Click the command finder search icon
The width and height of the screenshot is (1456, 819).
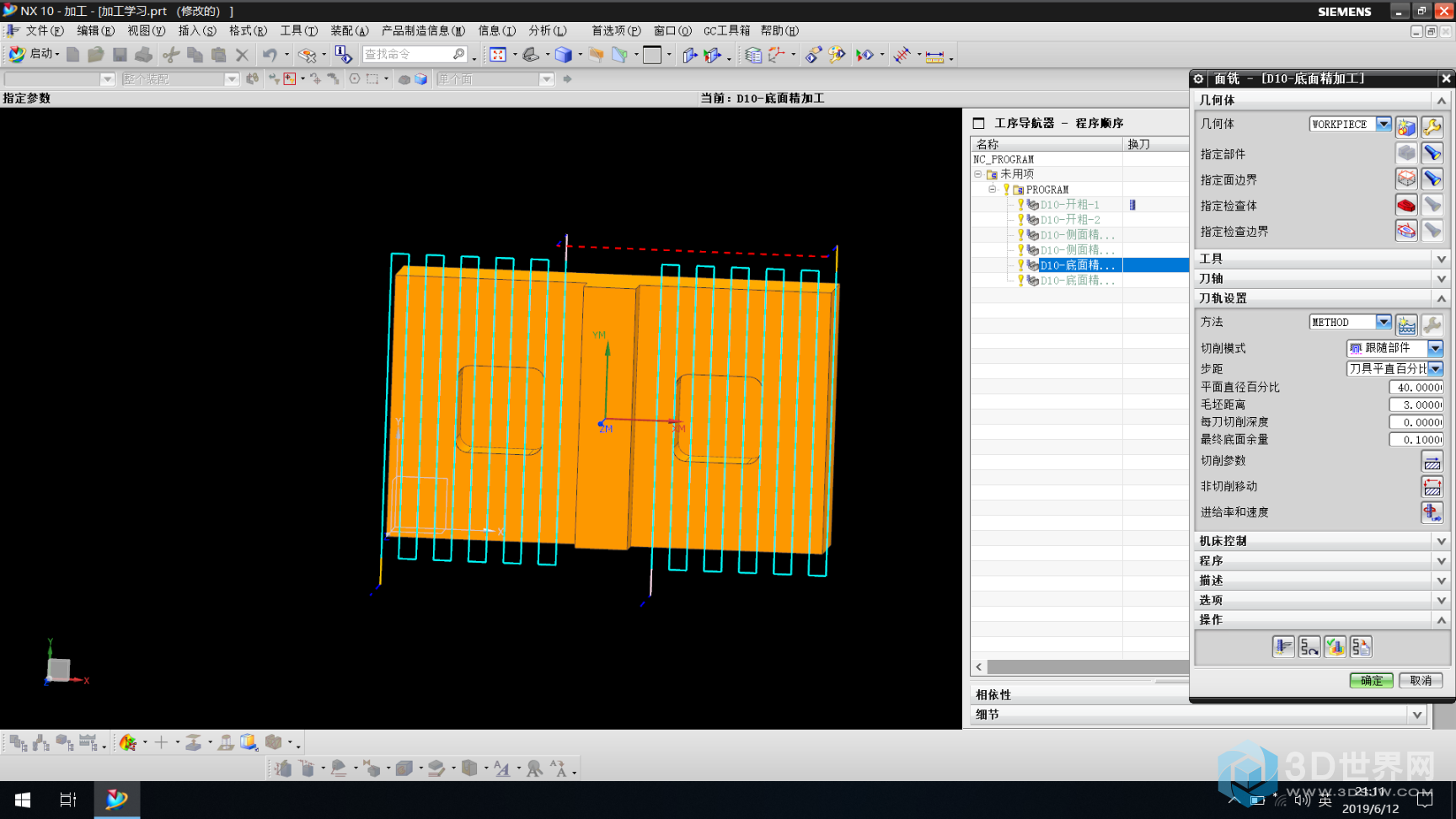[x=459, y=54]
